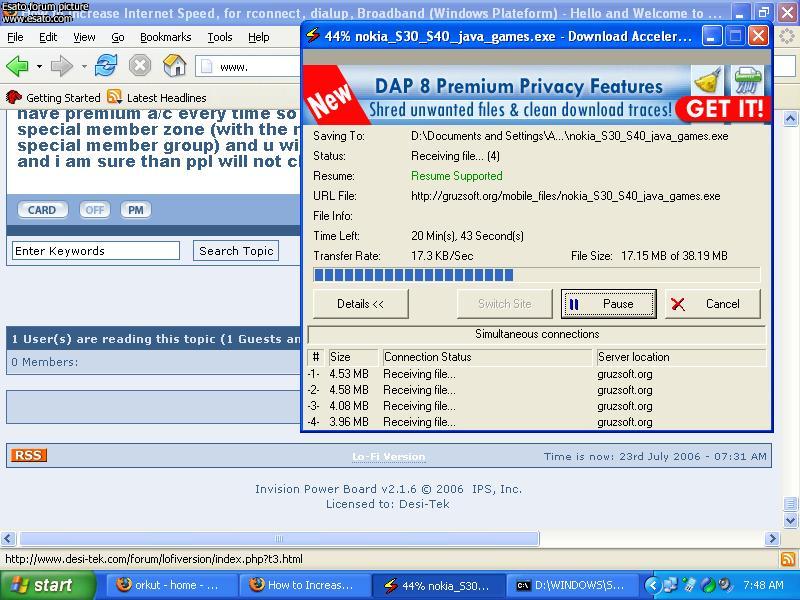Click the broom cleaner icon in DAP banner
Screen dimensions: 800x600
tap(708, 80)
